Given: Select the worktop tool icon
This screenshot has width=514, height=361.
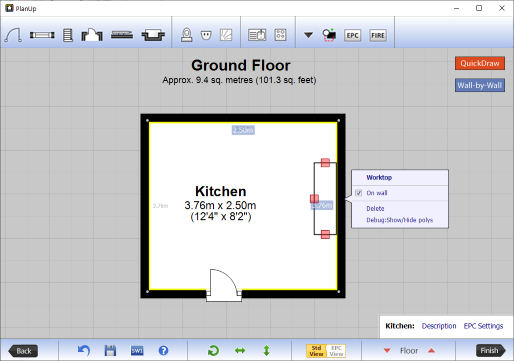Looking at the screenshot, I should tap(122, 35).
